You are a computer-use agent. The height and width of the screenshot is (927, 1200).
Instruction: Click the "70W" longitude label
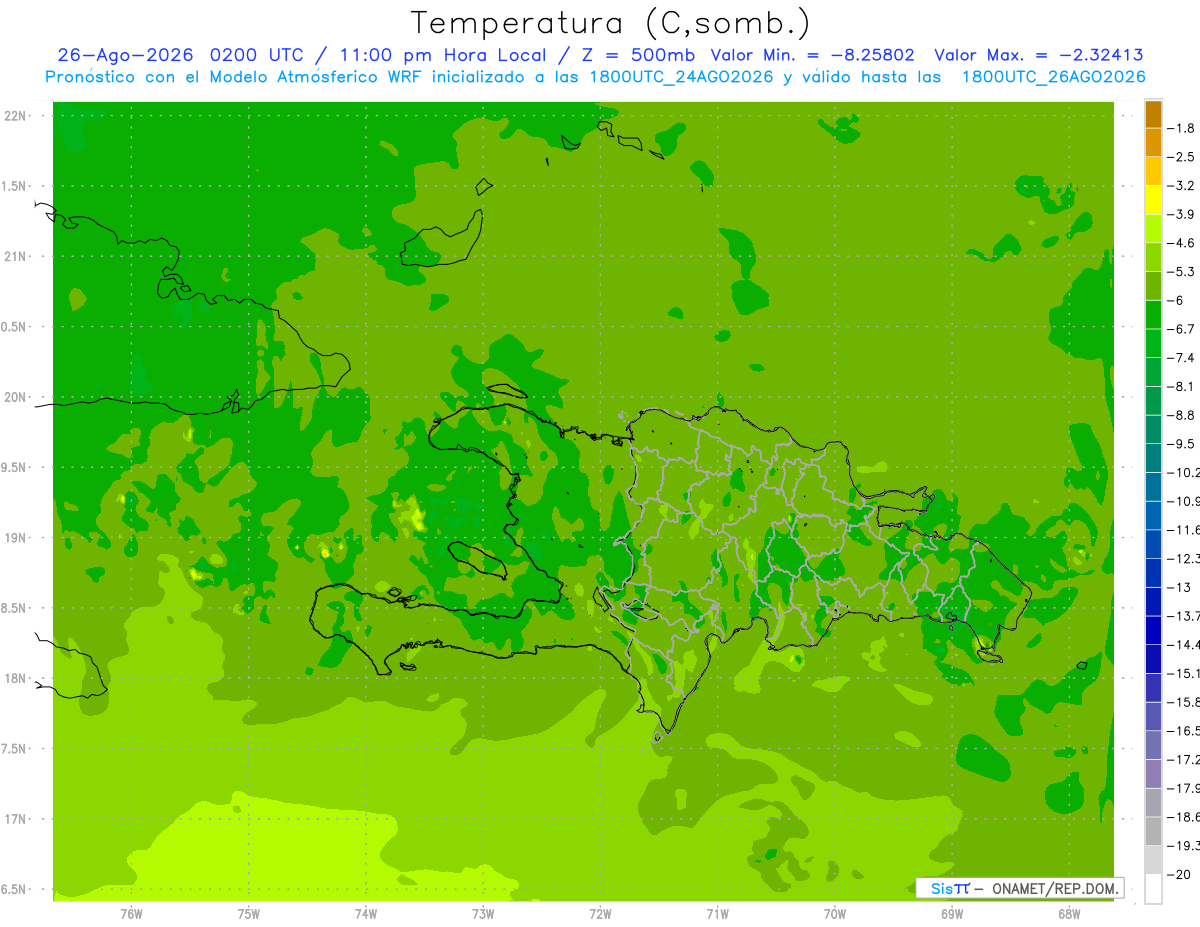(x=835, y=913)
